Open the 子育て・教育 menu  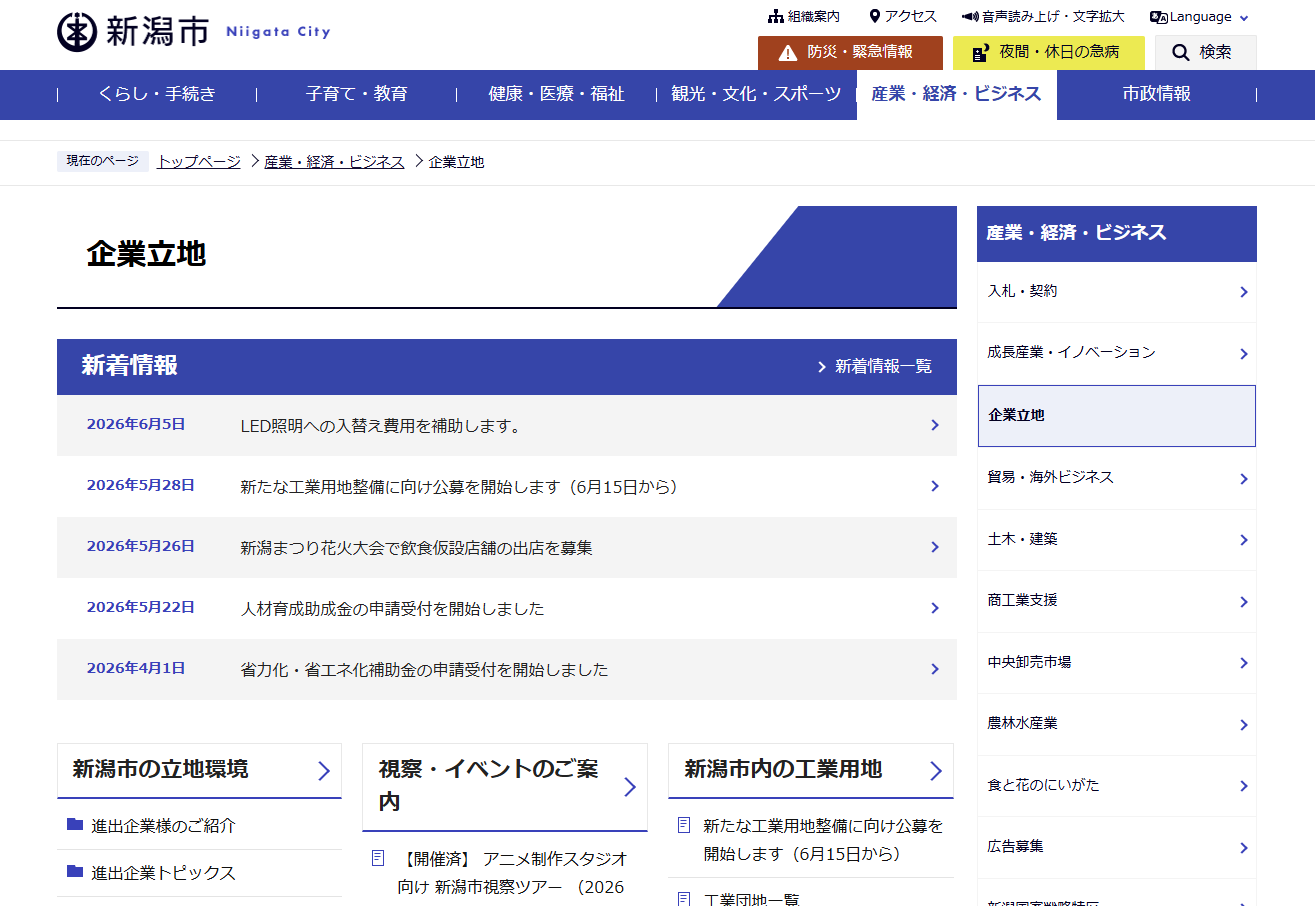[357, 94]
